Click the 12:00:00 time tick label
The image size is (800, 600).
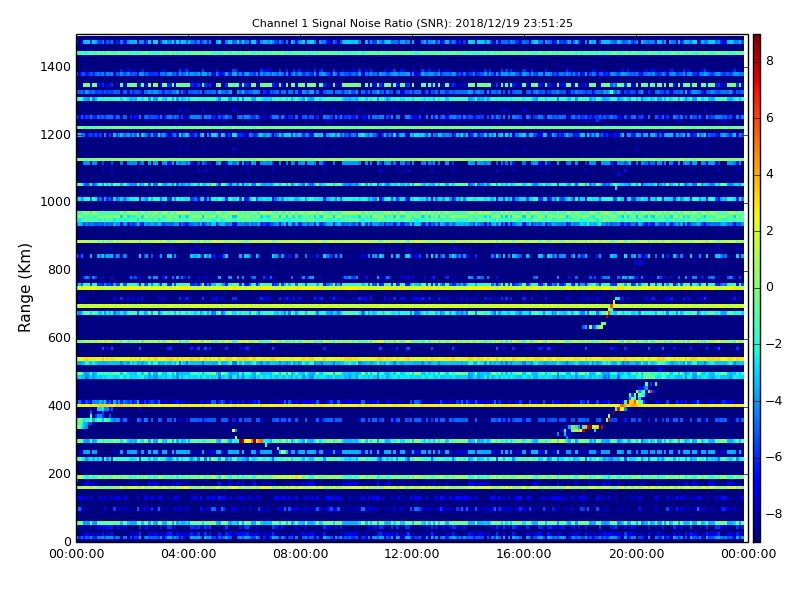click(x=412, y=554)
